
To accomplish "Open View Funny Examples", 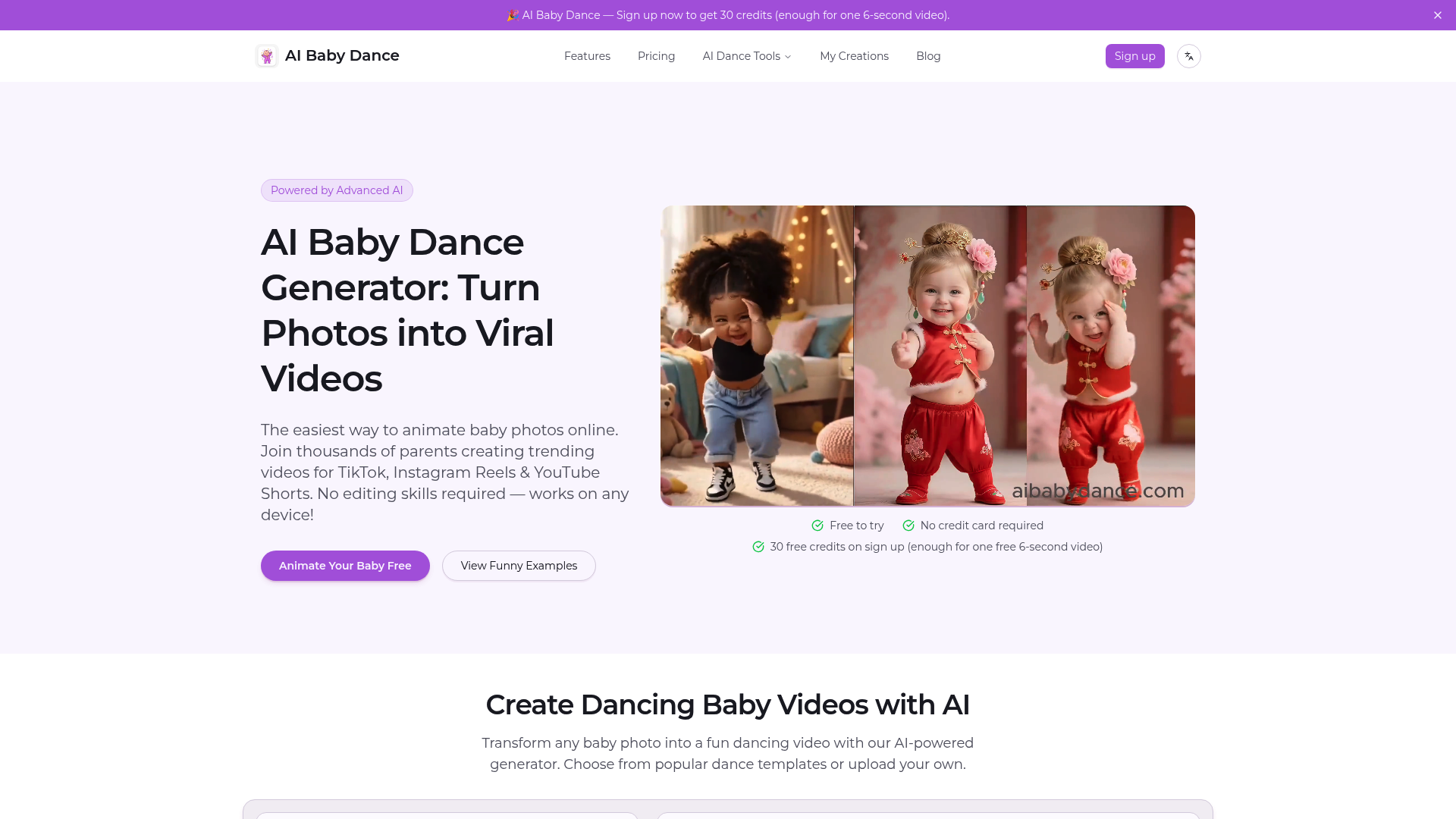I will pyautogui.click(x=519, y=565).
